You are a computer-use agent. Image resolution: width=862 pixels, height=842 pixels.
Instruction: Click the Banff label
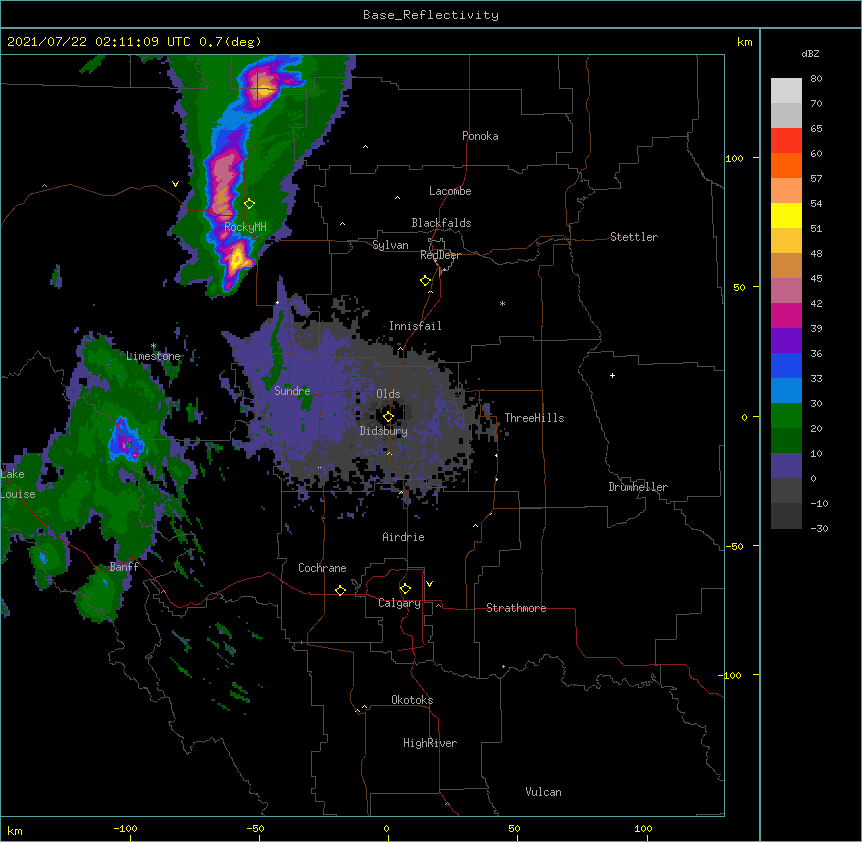click(124, 567)
